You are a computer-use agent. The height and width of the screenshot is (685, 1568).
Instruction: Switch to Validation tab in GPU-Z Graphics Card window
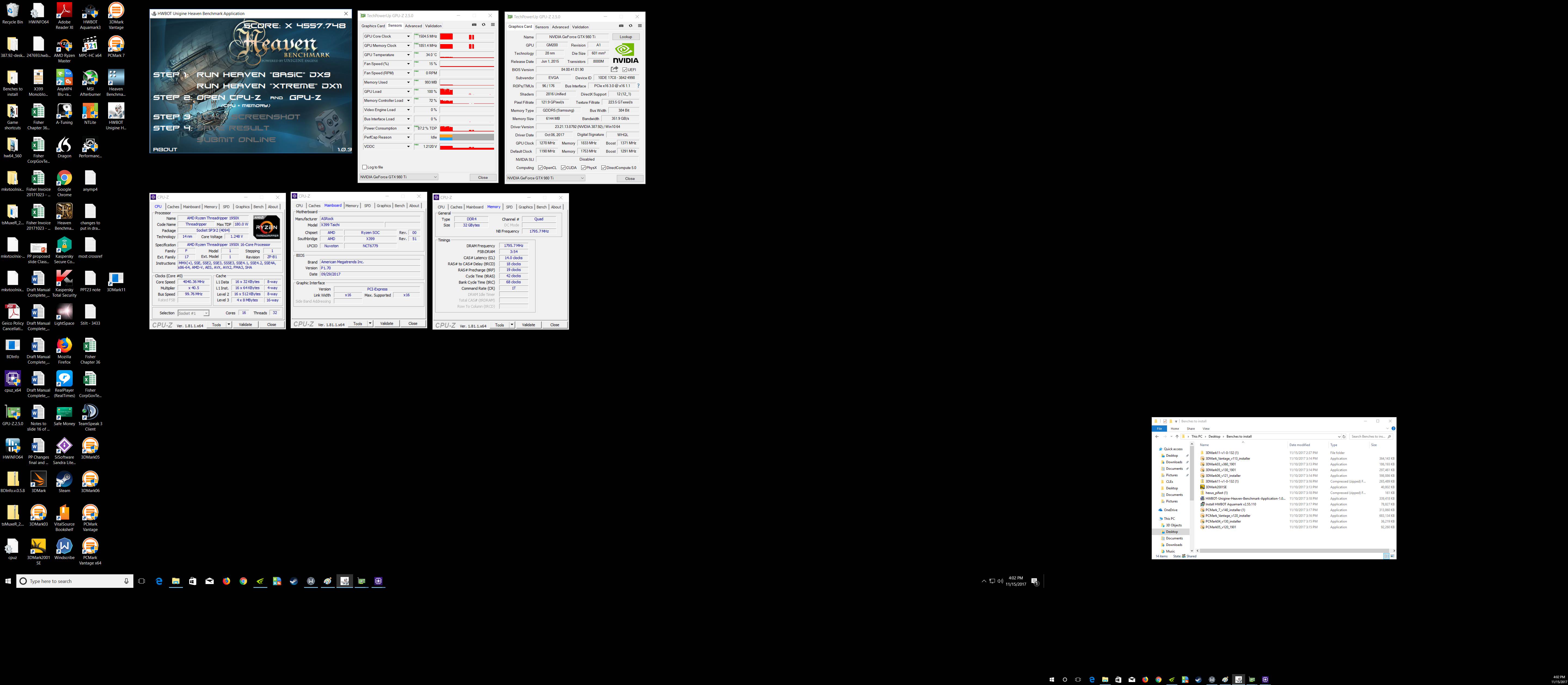pos(580,27)
